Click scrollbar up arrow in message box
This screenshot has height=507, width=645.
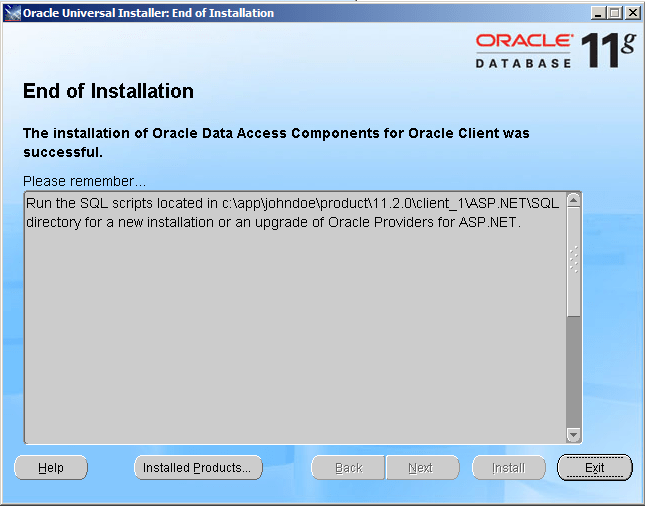click(x=573, y=200)
